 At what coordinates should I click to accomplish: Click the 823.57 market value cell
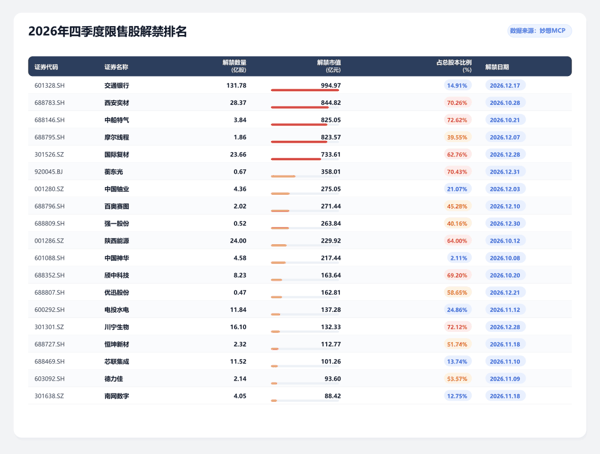click(x=331, y=137)
